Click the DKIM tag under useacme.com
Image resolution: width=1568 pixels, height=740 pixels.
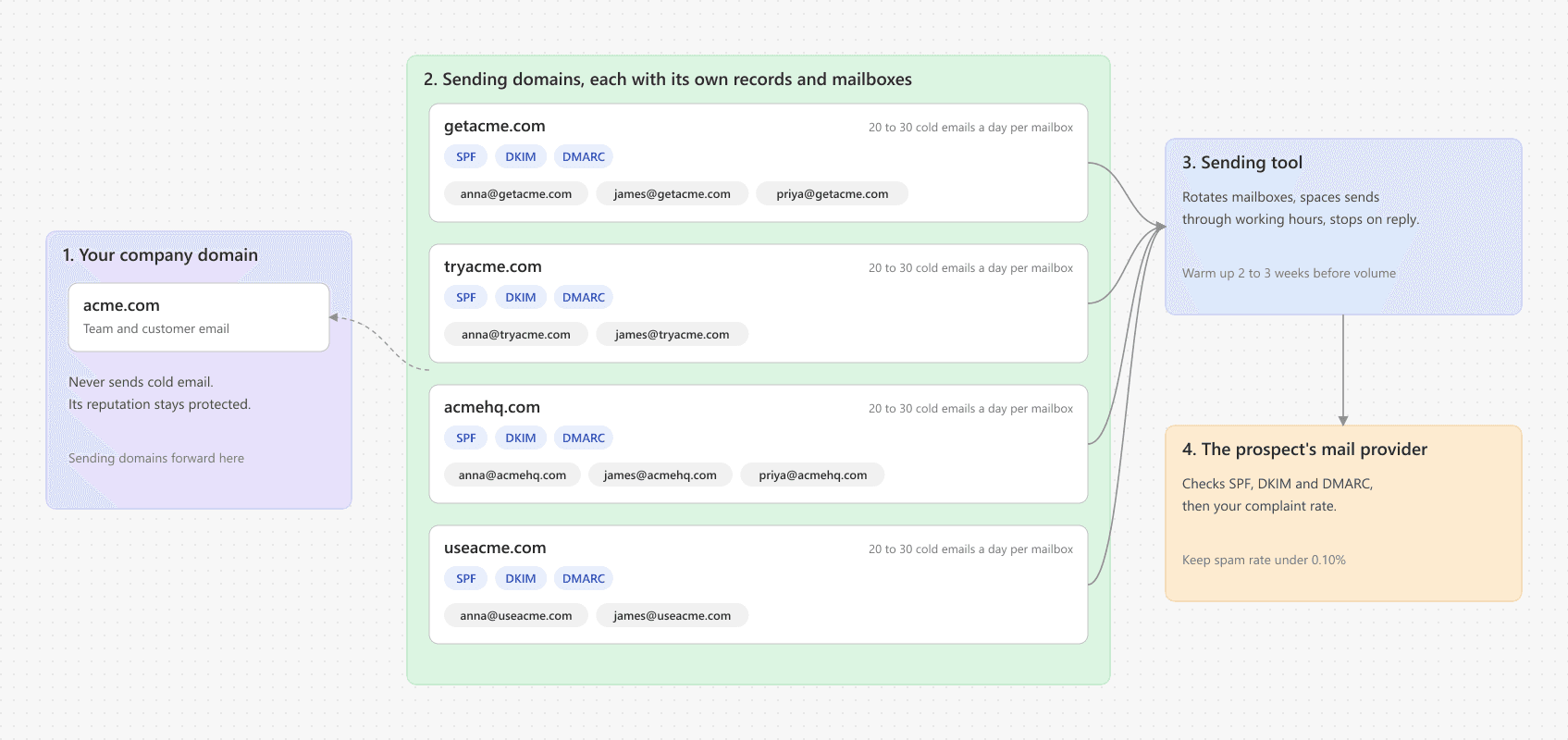[x=521, y=579]
